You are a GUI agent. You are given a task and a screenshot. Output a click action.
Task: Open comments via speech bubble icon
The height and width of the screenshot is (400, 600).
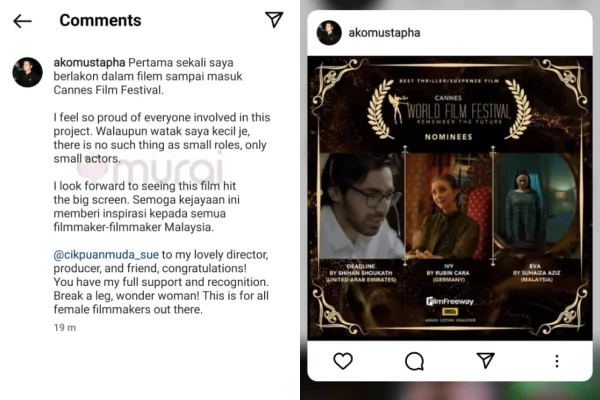pyautogui.click(x=414, y=361)
